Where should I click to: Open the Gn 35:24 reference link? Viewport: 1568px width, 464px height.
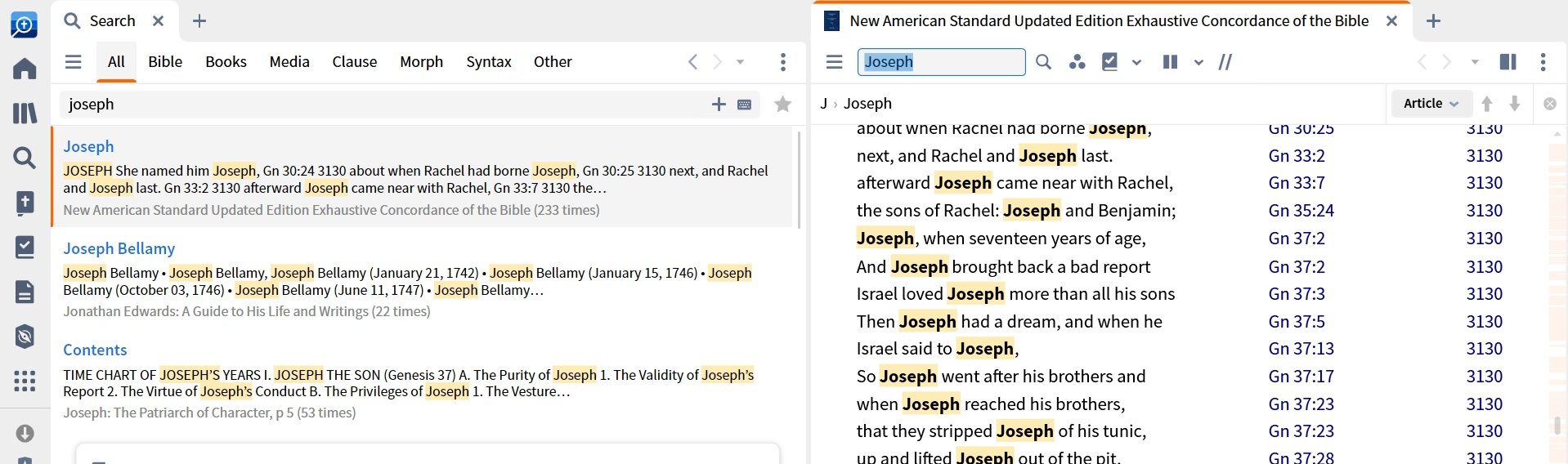tap(1301, 211)
